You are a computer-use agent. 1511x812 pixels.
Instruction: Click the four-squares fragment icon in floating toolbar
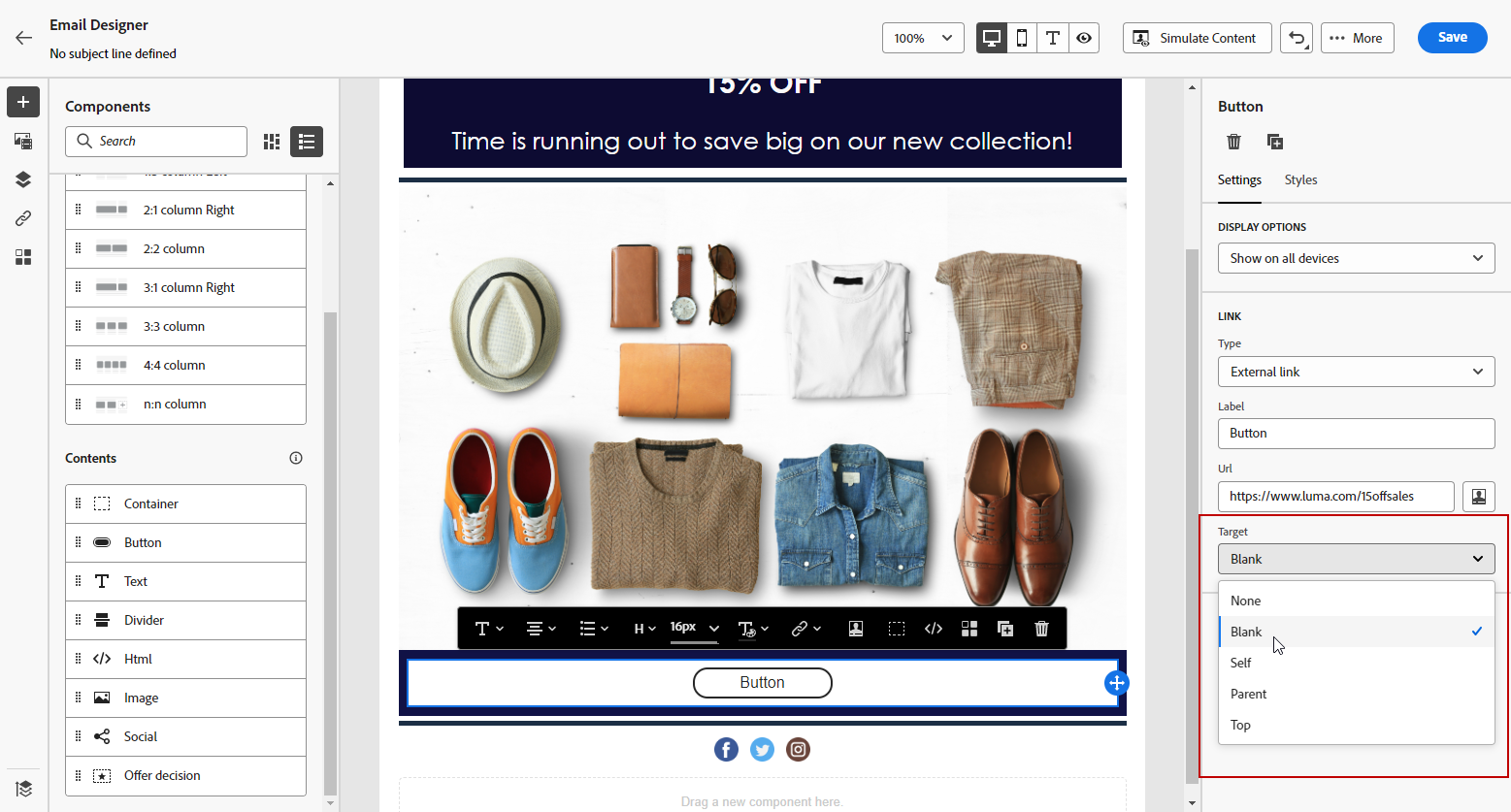(x=969, y=629)
